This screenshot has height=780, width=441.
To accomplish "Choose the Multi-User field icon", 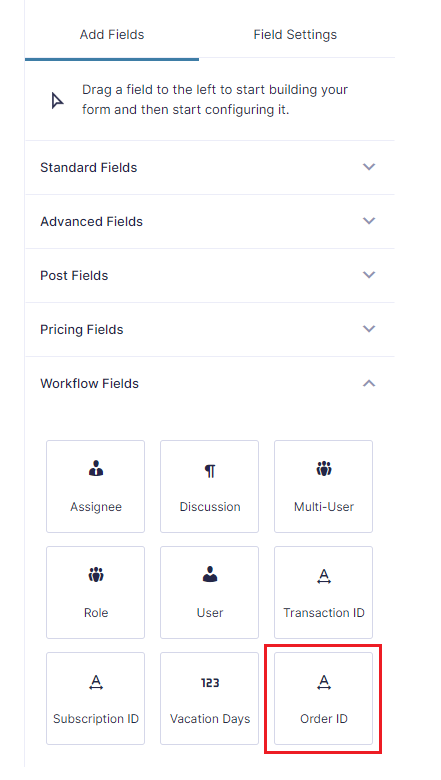I will [x=324, y=469].
